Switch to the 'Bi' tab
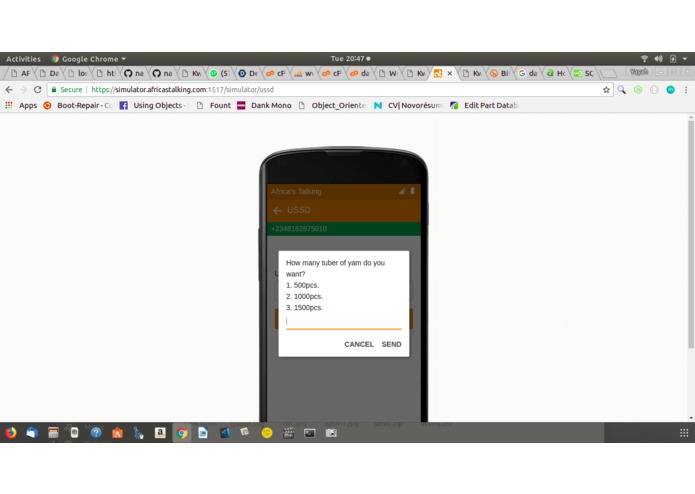Image resolution: width=695 pixels, height=494 pixels. point(499,74)
